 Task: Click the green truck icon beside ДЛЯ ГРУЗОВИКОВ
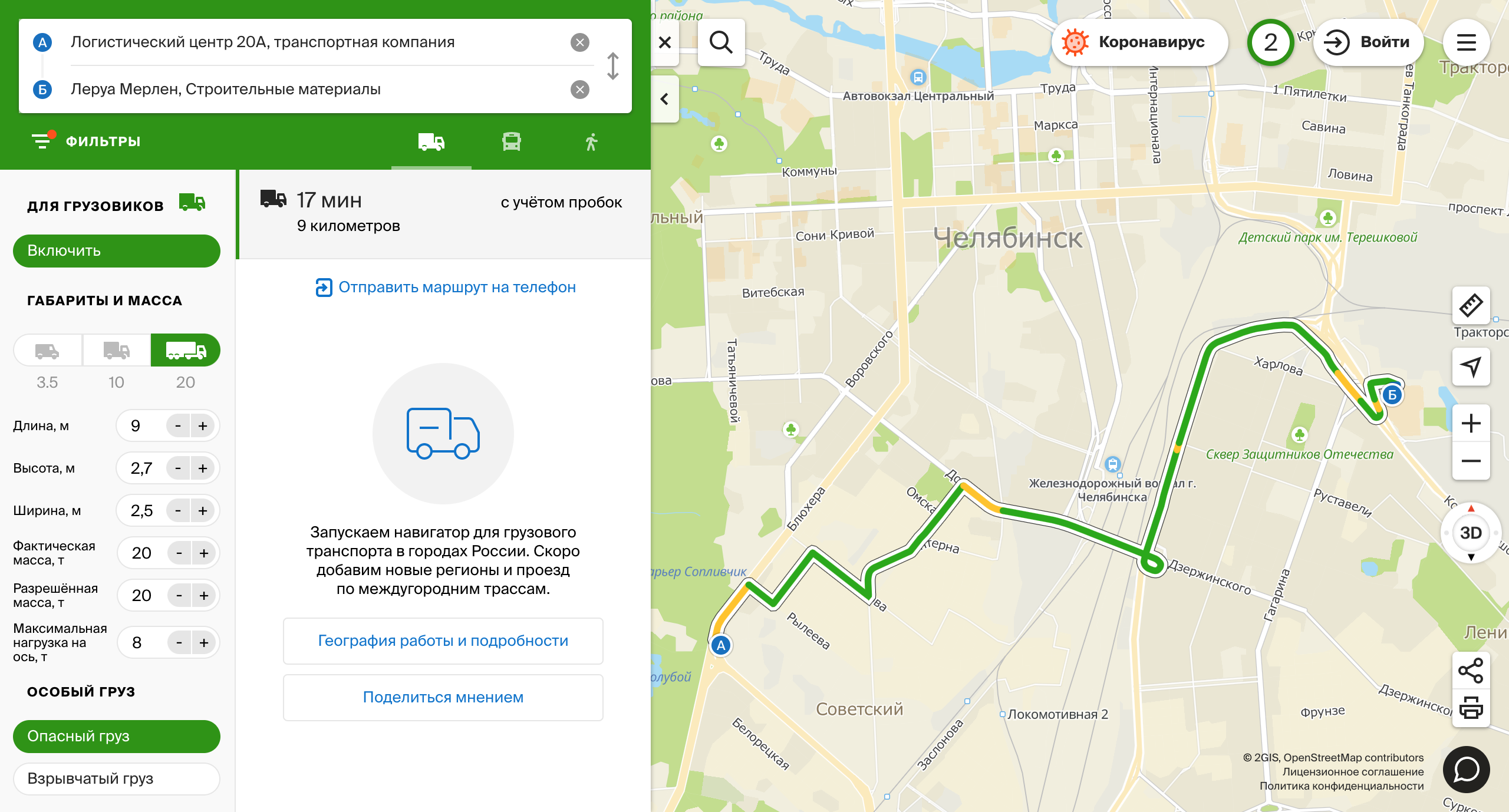tap(192, 203)
